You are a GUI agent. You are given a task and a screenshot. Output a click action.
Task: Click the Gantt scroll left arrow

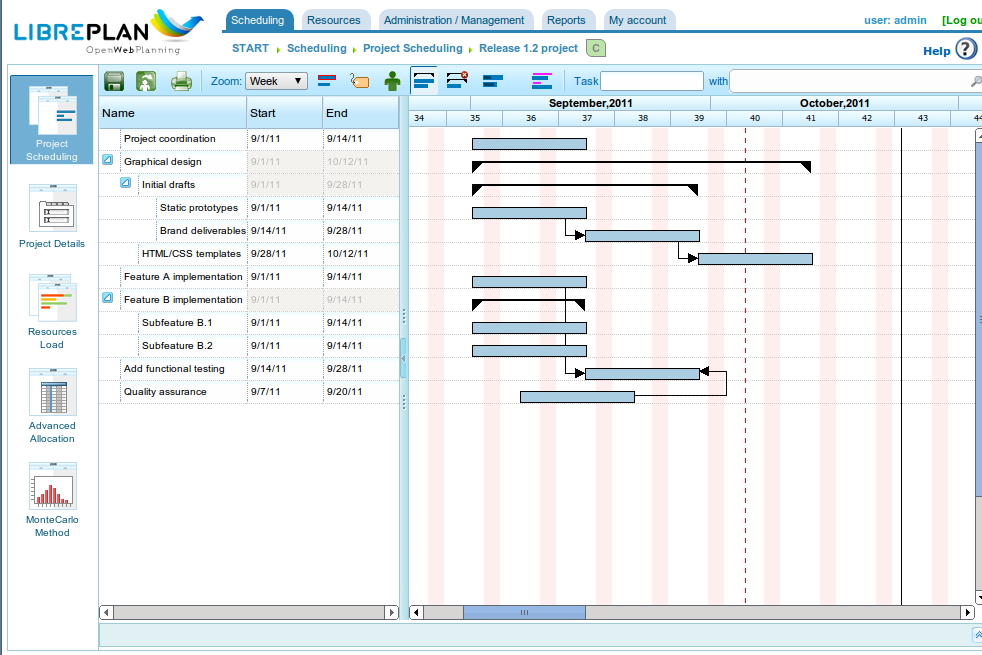[416, 612]
